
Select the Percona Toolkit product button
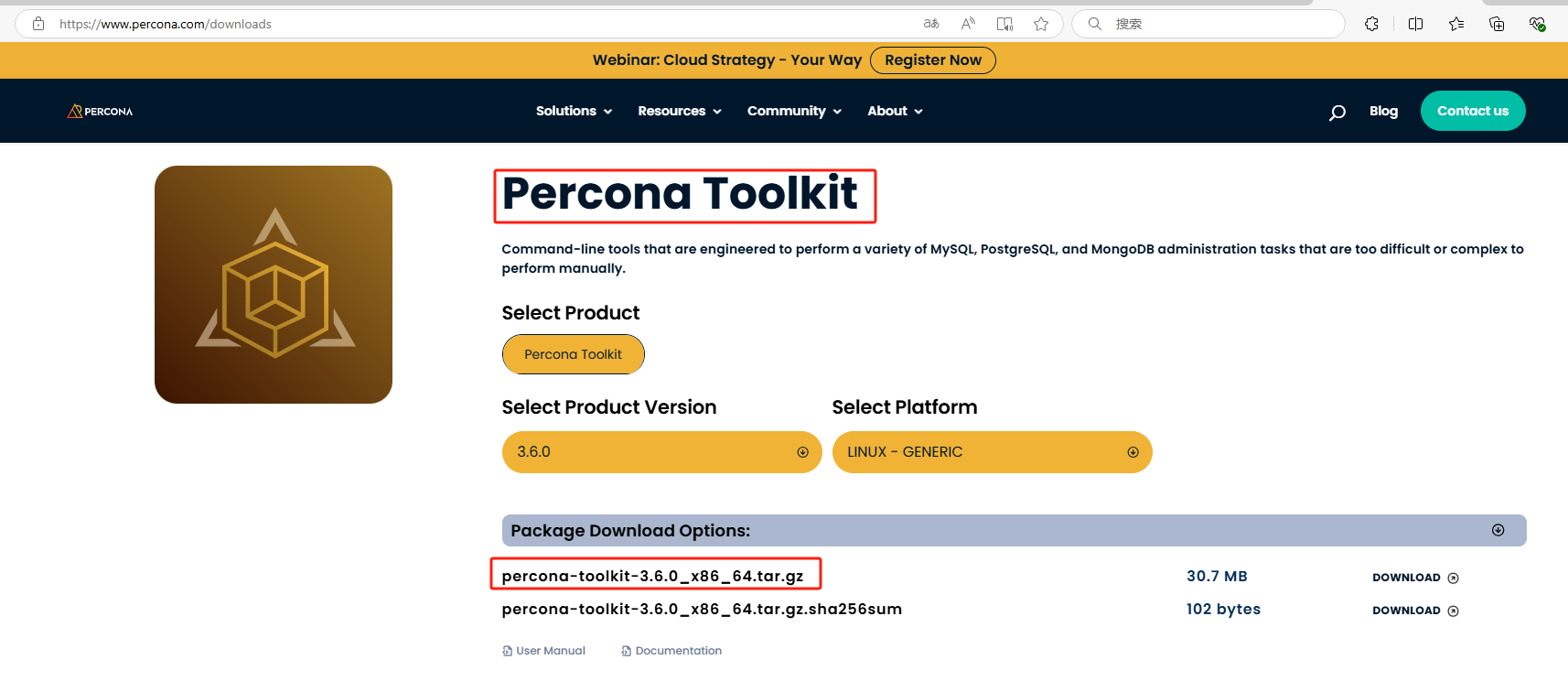pyautogui.click(x=573, y=354)
